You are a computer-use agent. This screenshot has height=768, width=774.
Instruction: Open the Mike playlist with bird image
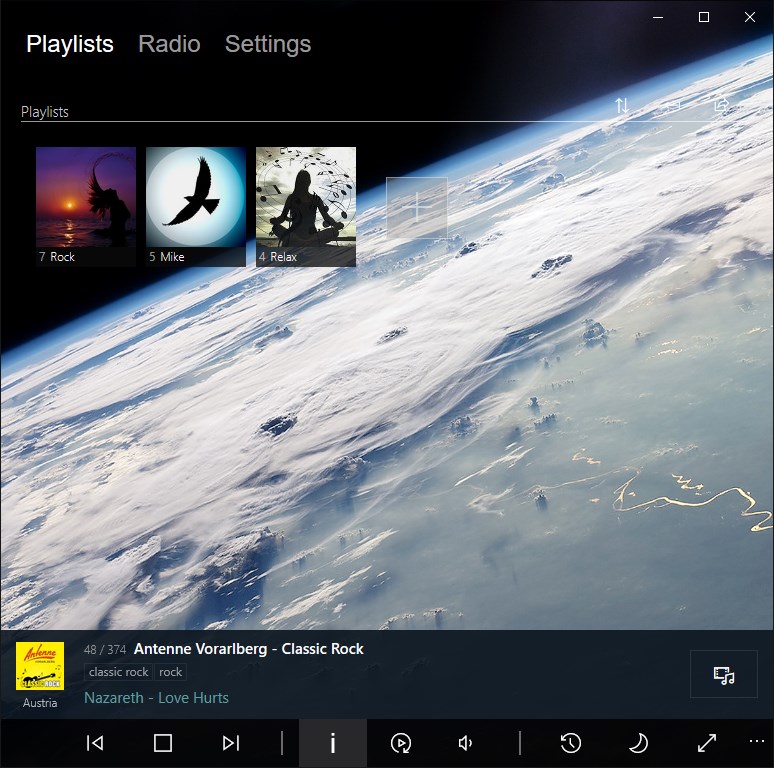tap(196, 206)
